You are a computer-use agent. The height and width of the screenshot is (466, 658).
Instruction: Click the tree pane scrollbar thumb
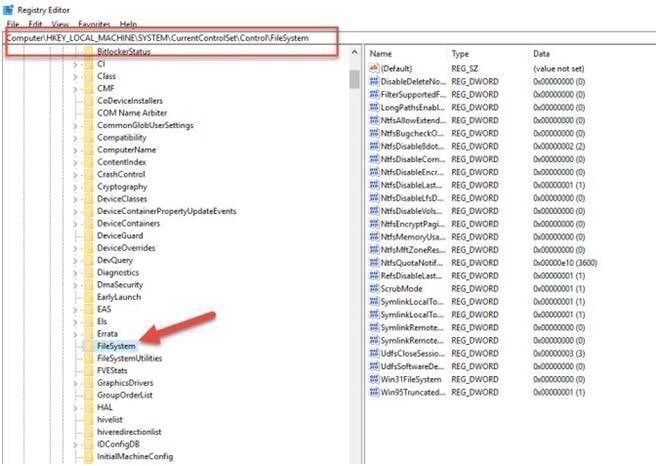point(355,79)
